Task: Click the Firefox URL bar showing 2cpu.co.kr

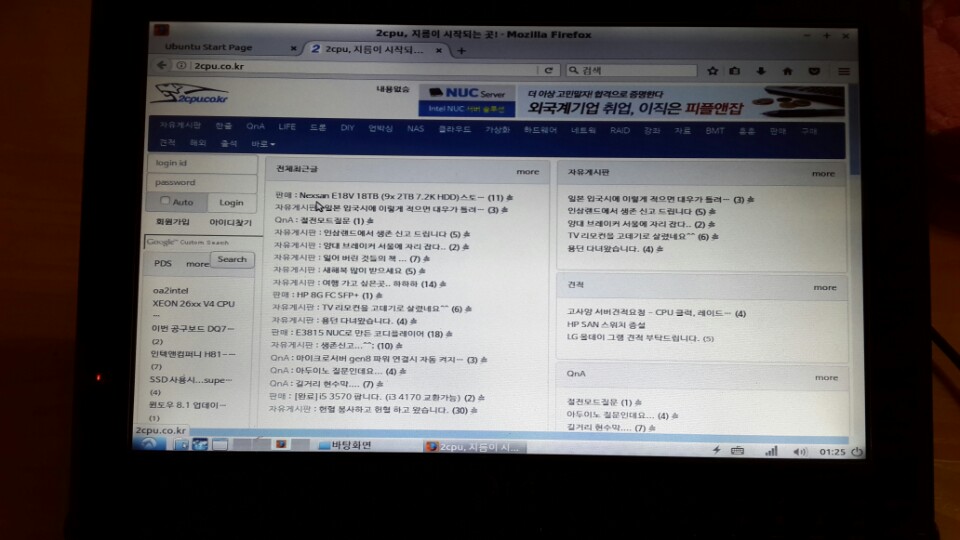Action: point(364,67)
